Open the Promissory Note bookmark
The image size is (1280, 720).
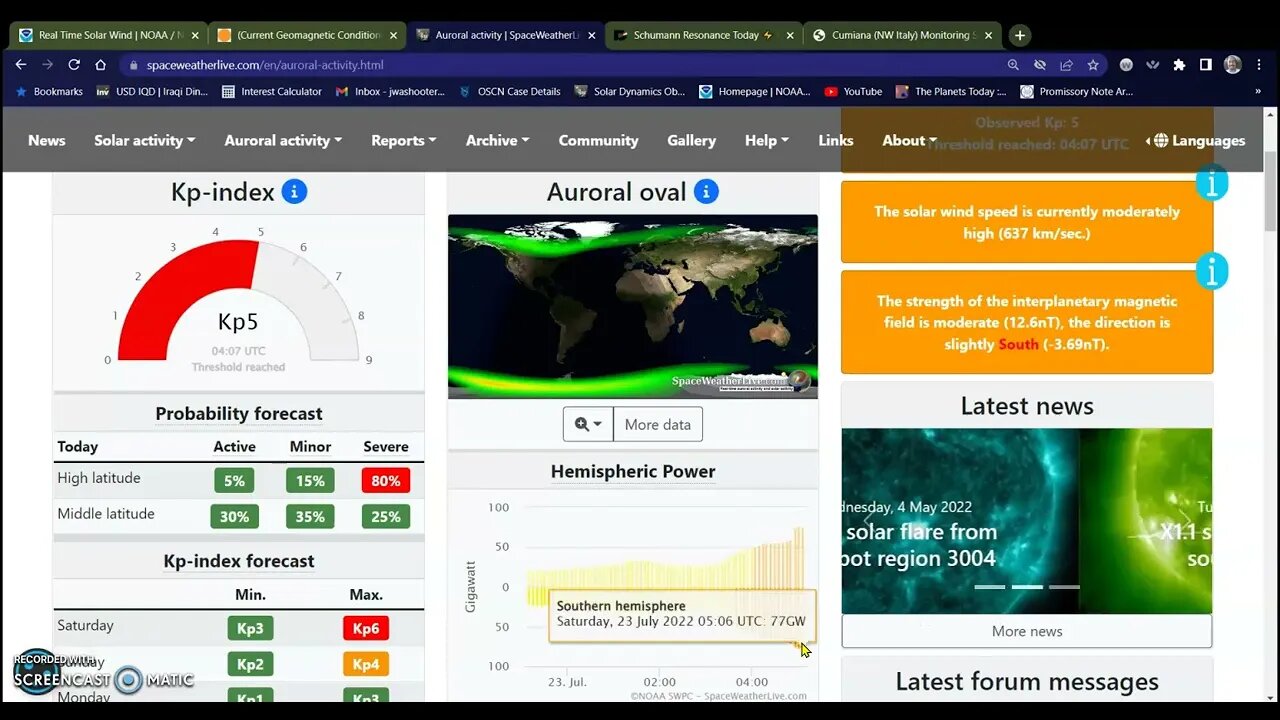[1076, 91]
